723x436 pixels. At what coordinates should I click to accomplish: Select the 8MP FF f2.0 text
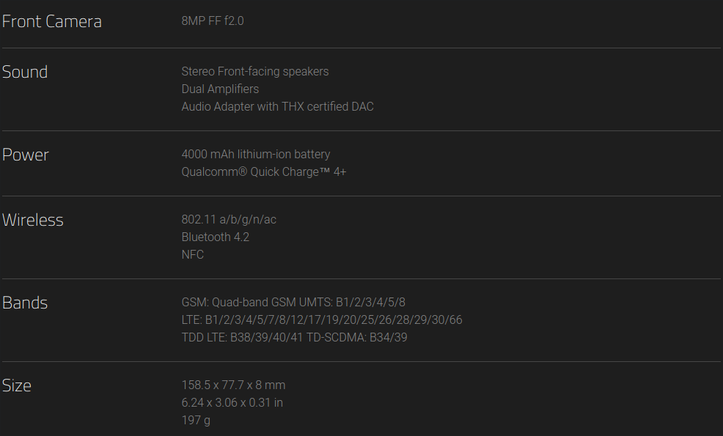click(213, 21)
